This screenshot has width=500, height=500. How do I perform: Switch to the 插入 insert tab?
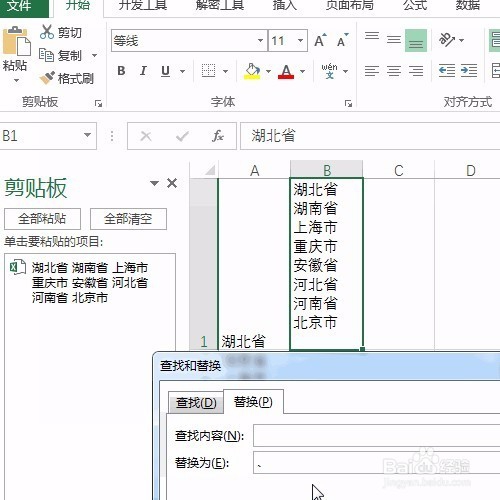click(x=284, y=5)
